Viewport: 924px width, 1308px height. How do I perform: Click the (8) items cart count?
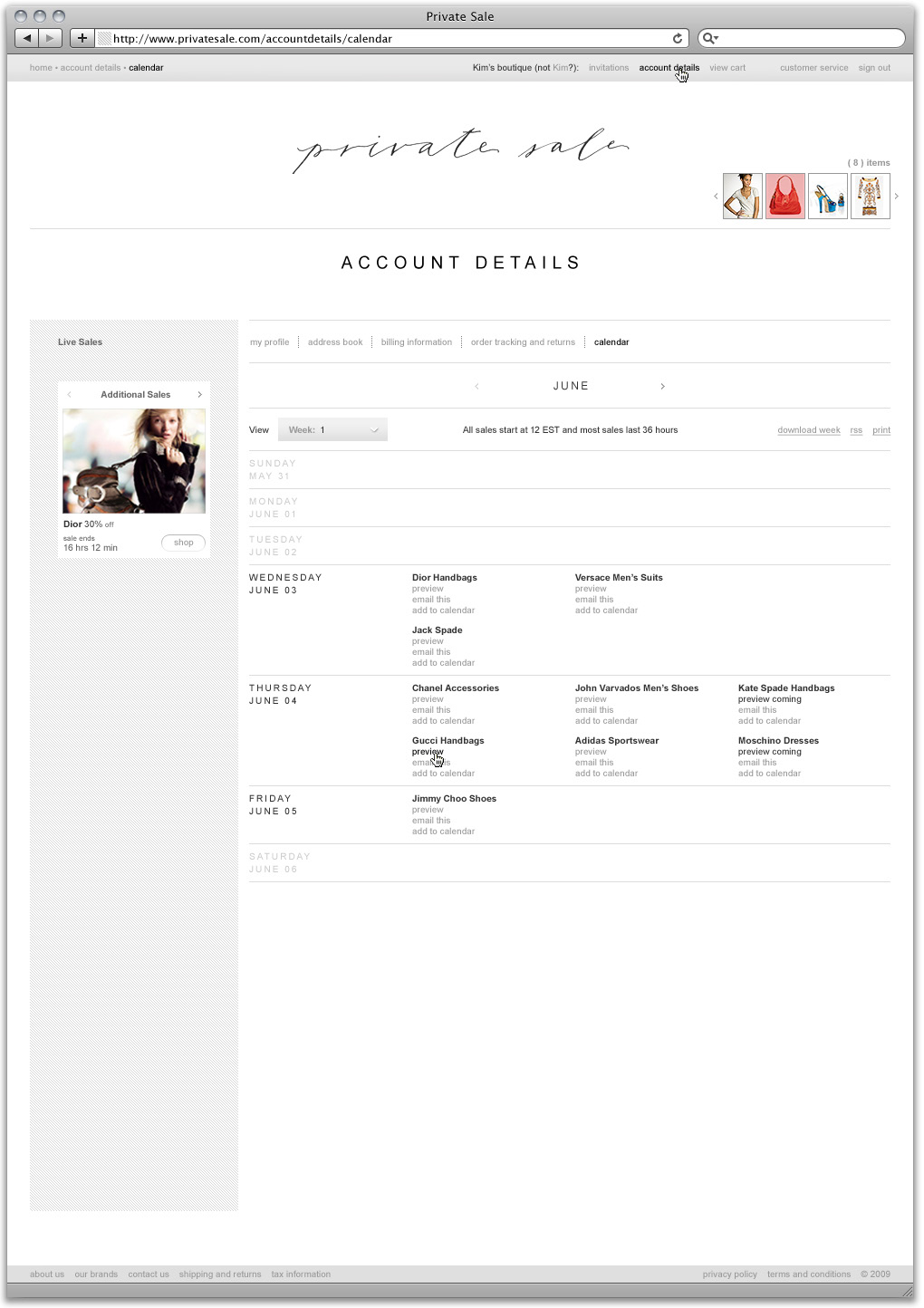click(869, 163)
